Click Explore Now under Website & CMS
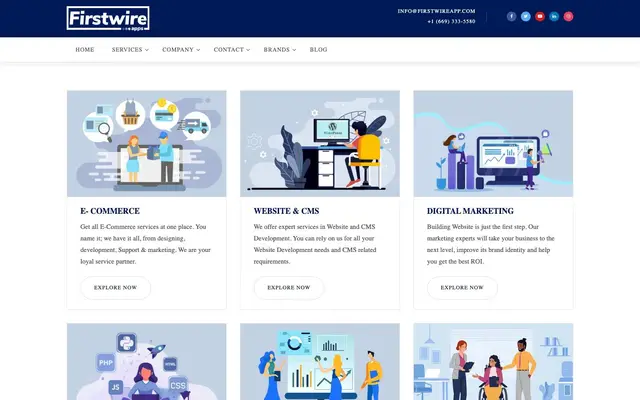The height and width of the screenshot is (400, 640). point(289,288)
